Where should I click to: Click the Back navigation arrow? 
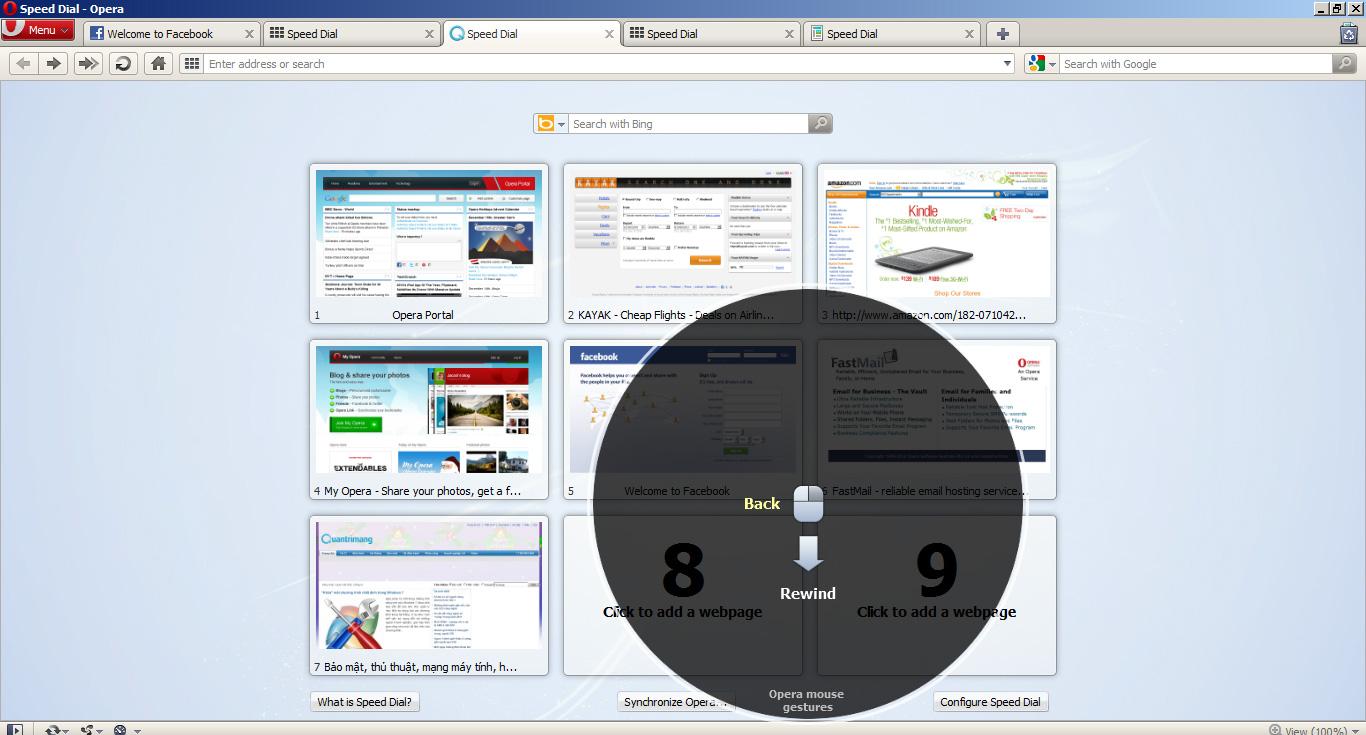(22, 63)
